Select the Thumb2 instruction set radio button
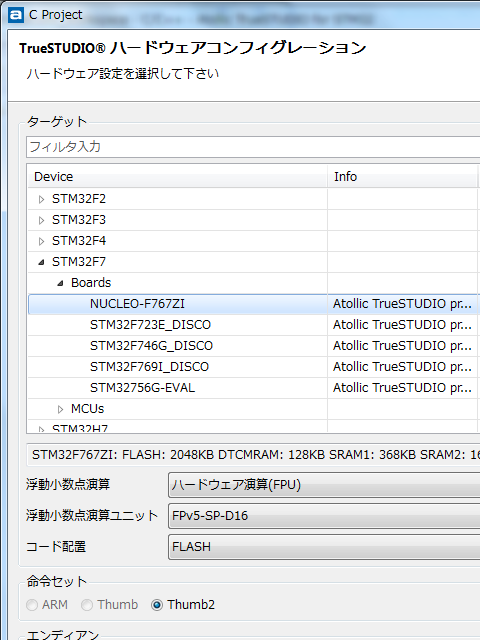The height and width of the screenshot is (640, 480). 157,605
